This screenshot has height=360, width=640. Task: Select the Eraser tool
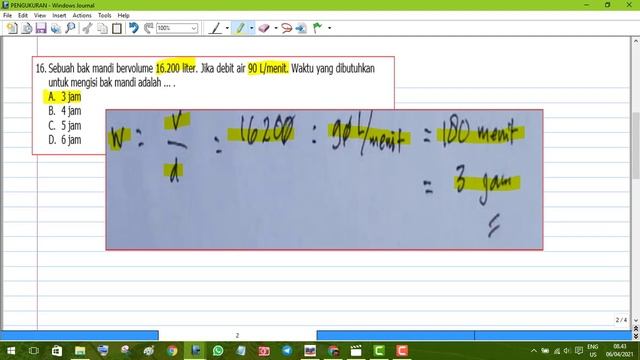[264, 28]
